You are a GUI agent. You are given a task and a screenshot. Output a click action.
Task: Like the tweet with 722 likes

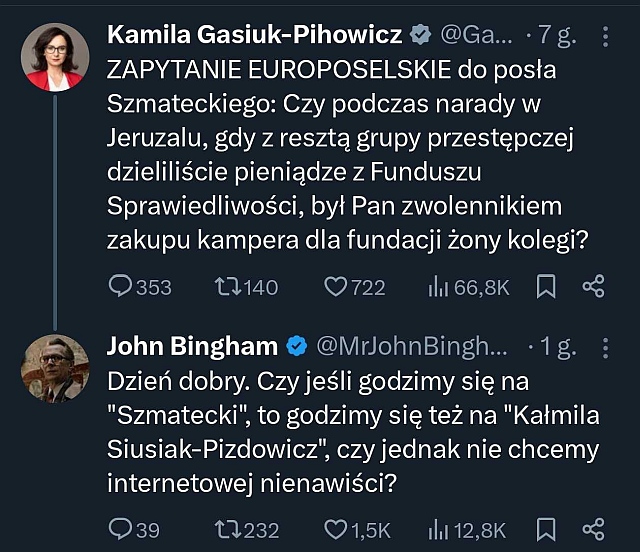tap(336, 288)
